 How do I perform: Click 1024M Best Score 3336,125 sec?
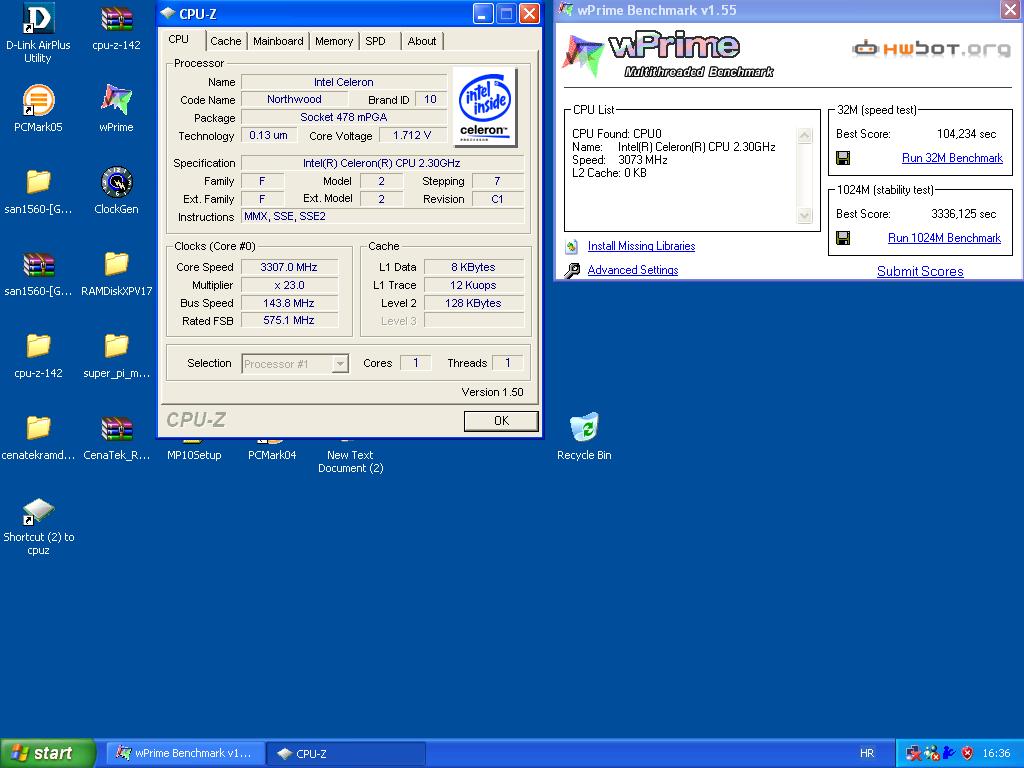point(964,214)
